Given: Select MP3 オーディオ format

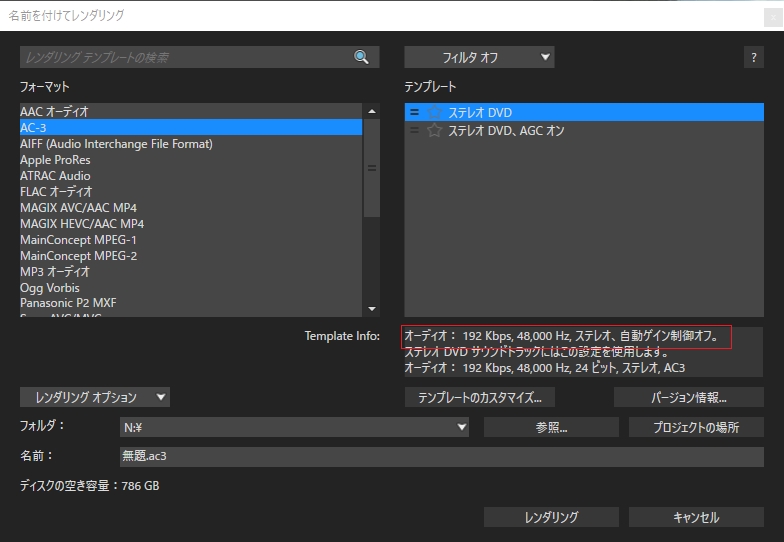Looking at the screenshot, I should pyautogui.click(x=190, y=272).
